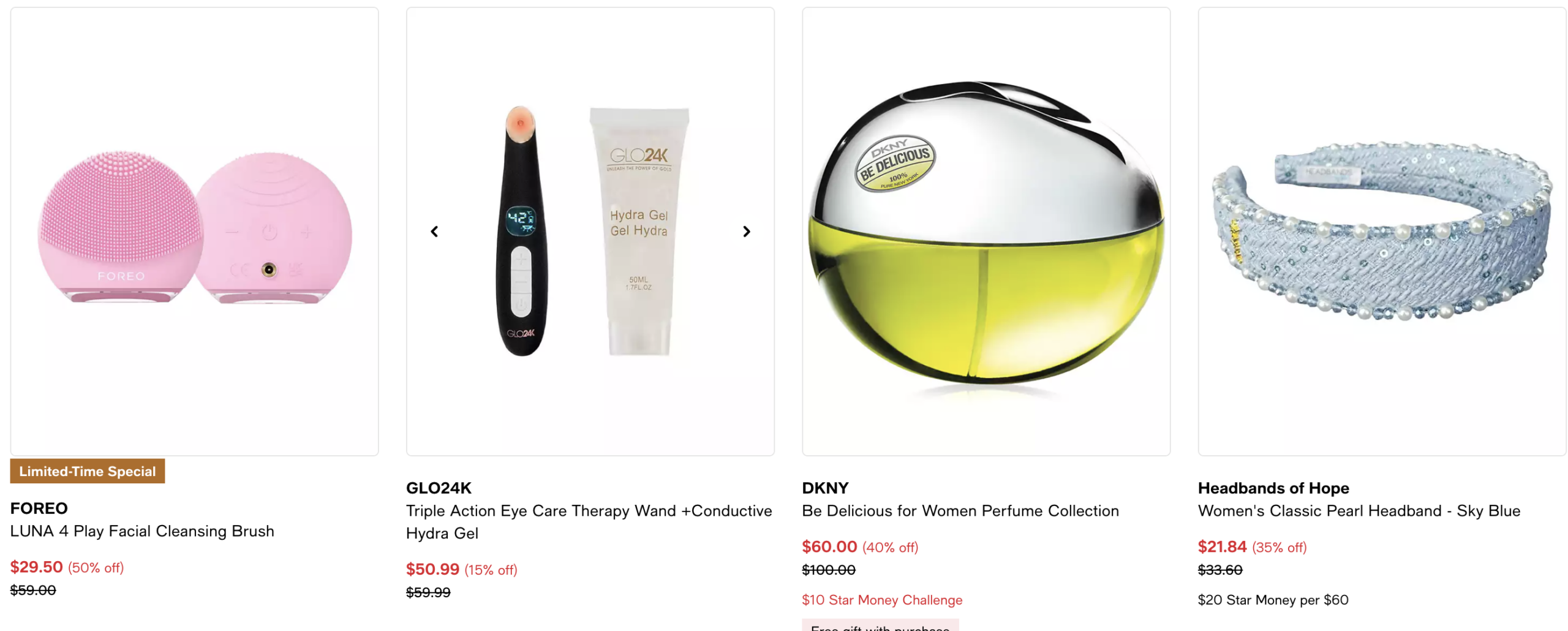Viewport: 1568px width, 631px height.
Task: Open the DKNY brand link
Action: point(825,488)
